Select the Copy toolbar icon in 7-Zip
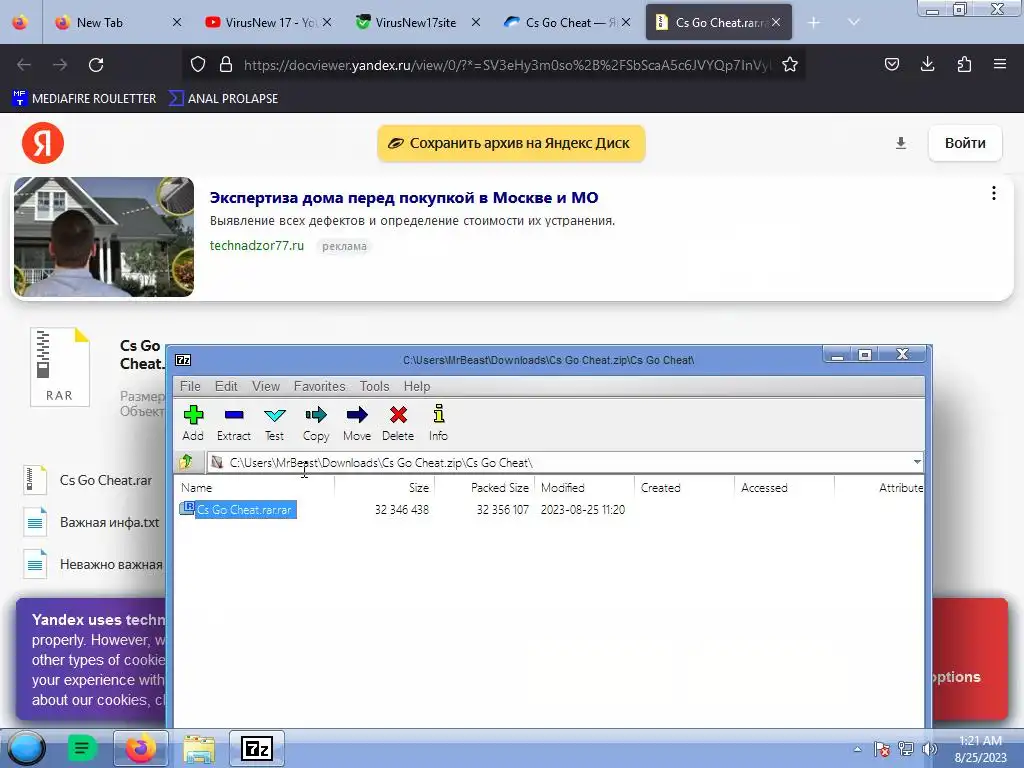Viewport: 1024px width, 768px height. [x=315, y=423]
